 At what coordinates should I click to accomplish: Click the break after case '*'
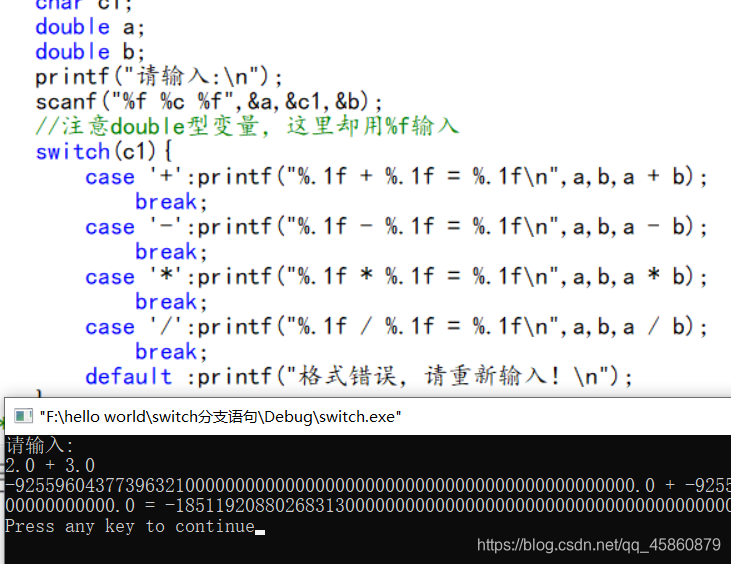pos(171,302)
